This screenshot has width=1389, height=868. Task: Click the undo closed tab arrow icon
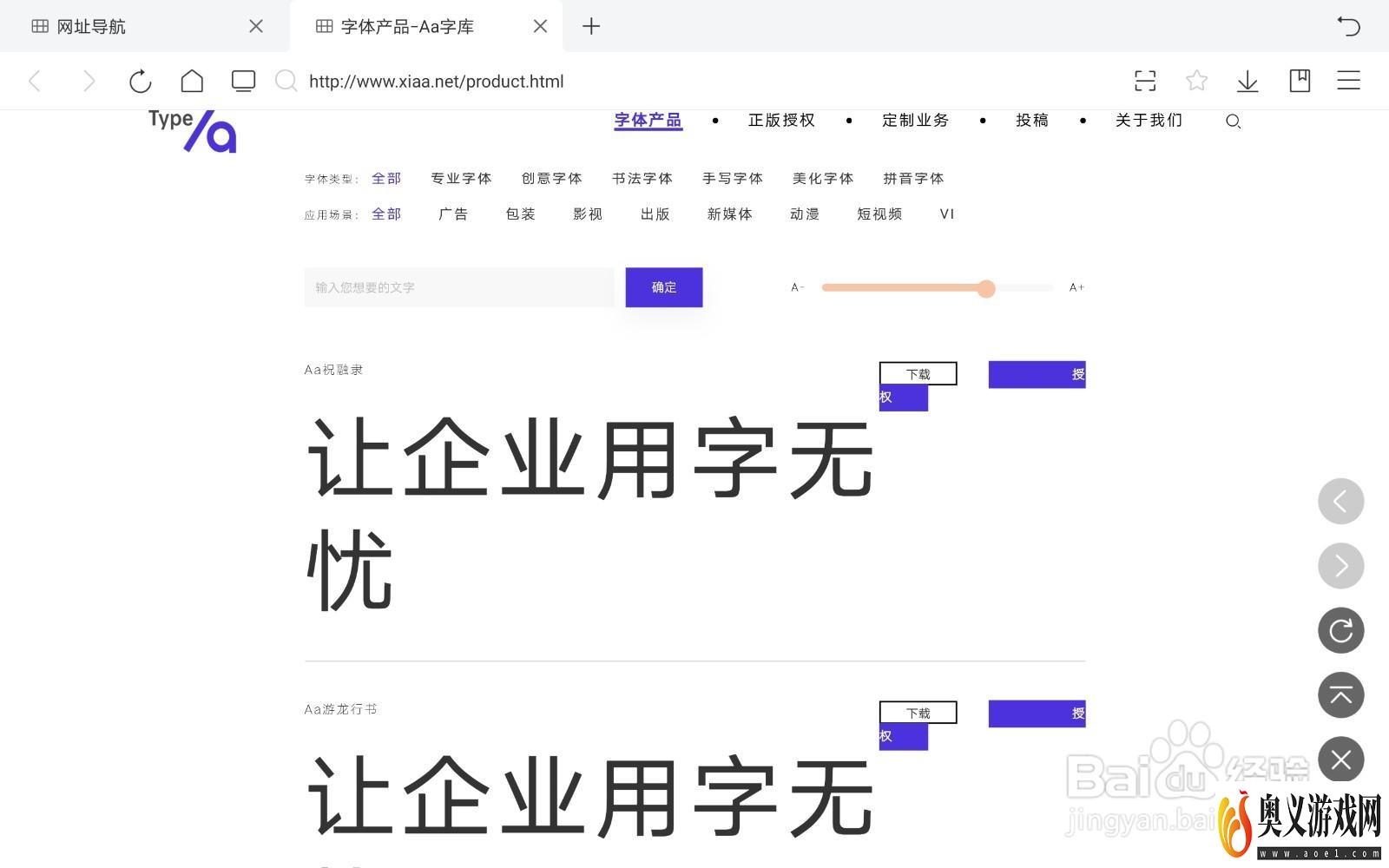click(1348, 26)
